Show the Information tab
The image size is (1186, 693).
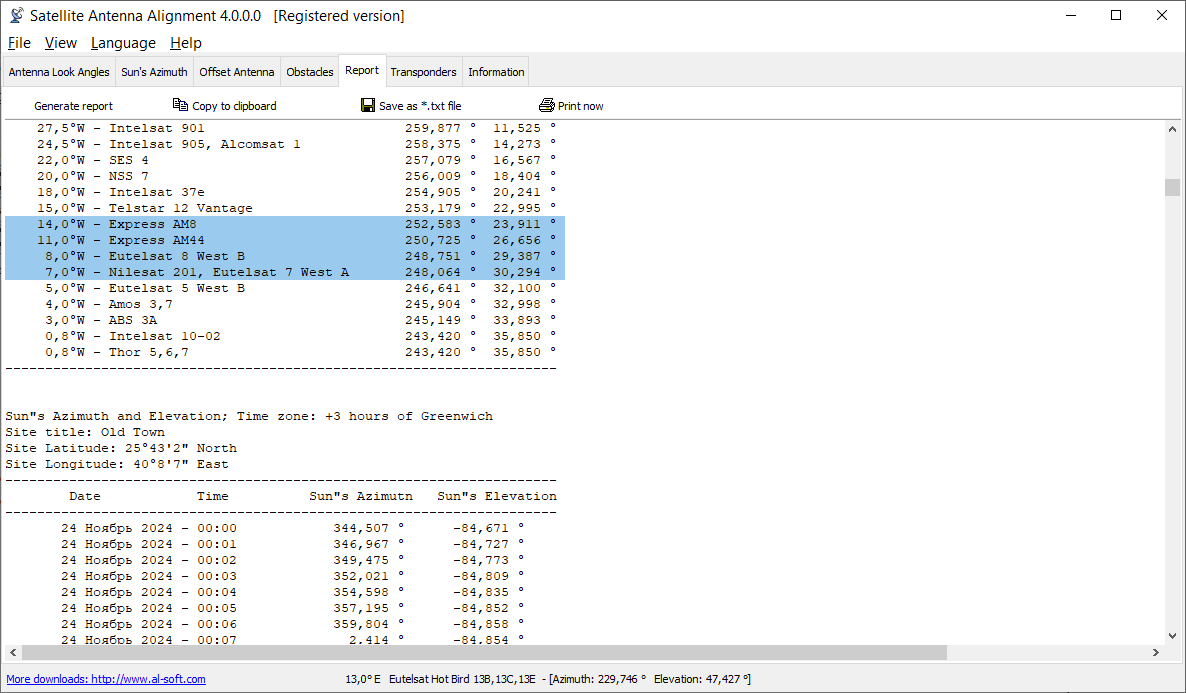point(496,72)
